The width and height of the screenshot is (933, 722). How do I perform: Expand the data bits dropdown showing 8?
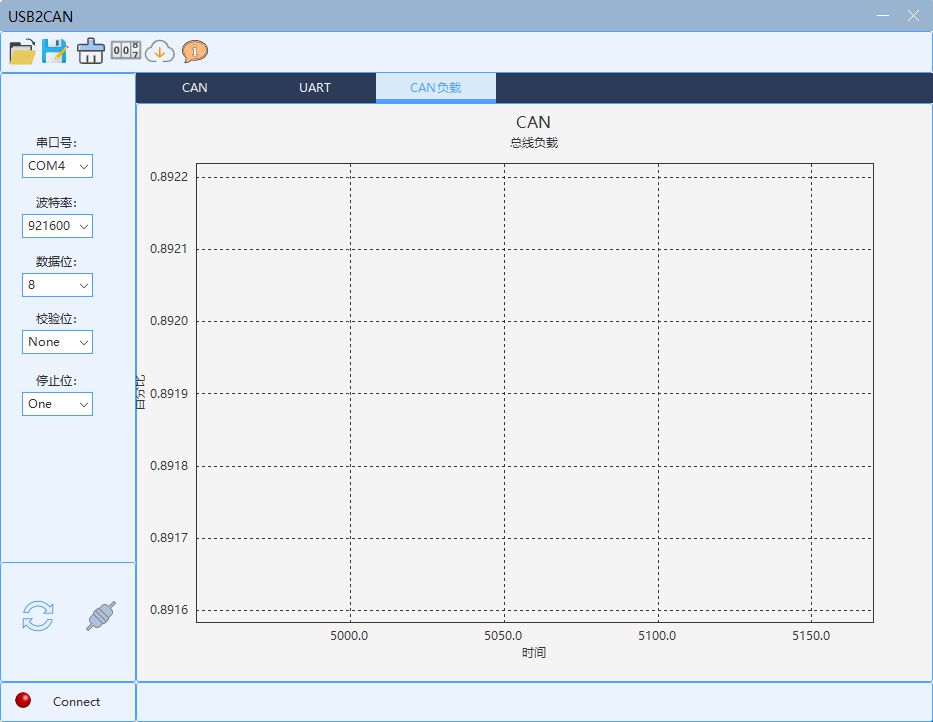pos(58,285)
